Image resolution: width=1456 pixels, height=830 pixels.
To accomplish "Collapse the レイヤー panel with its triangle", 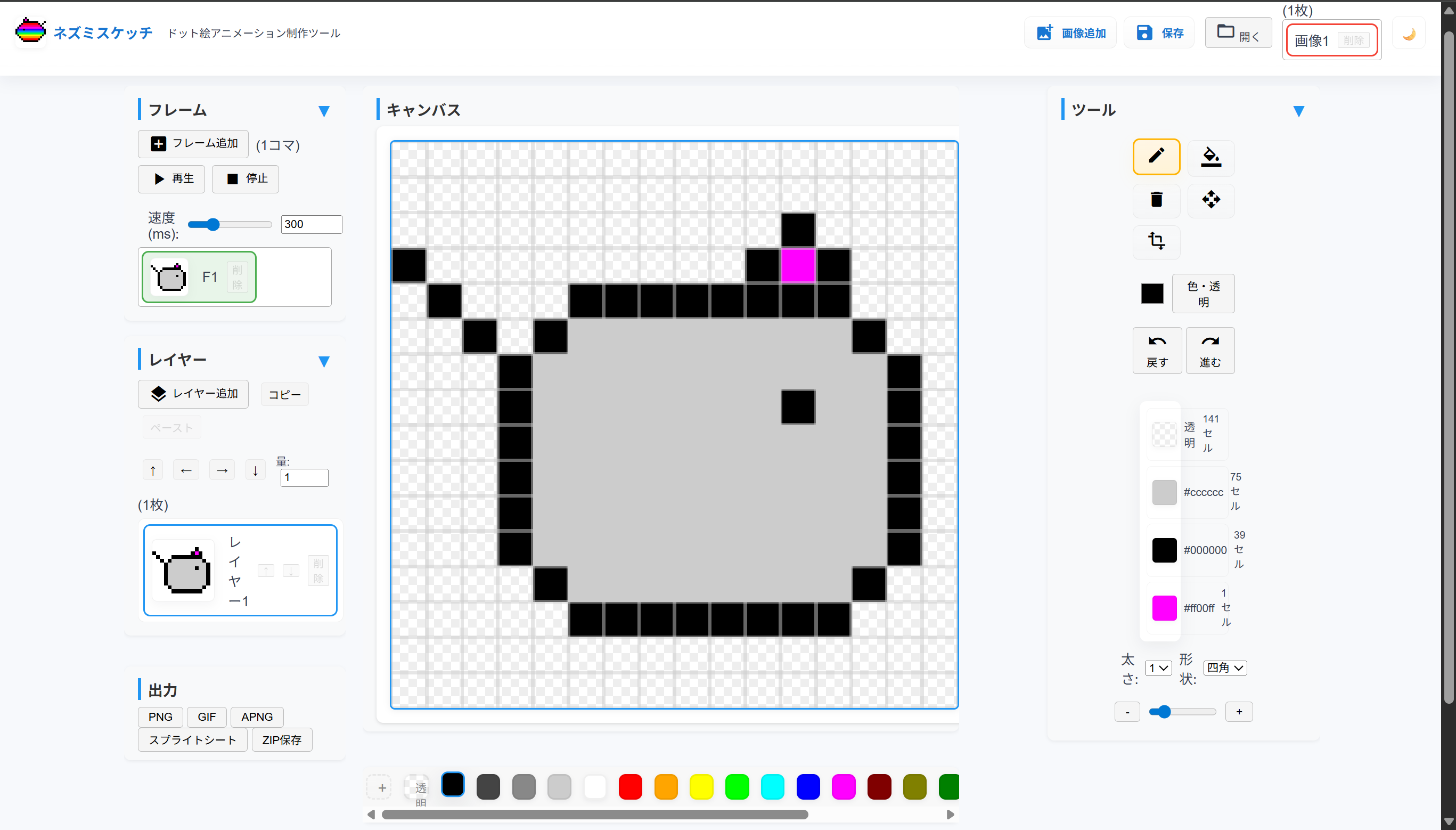I will [x=324, y=361].
